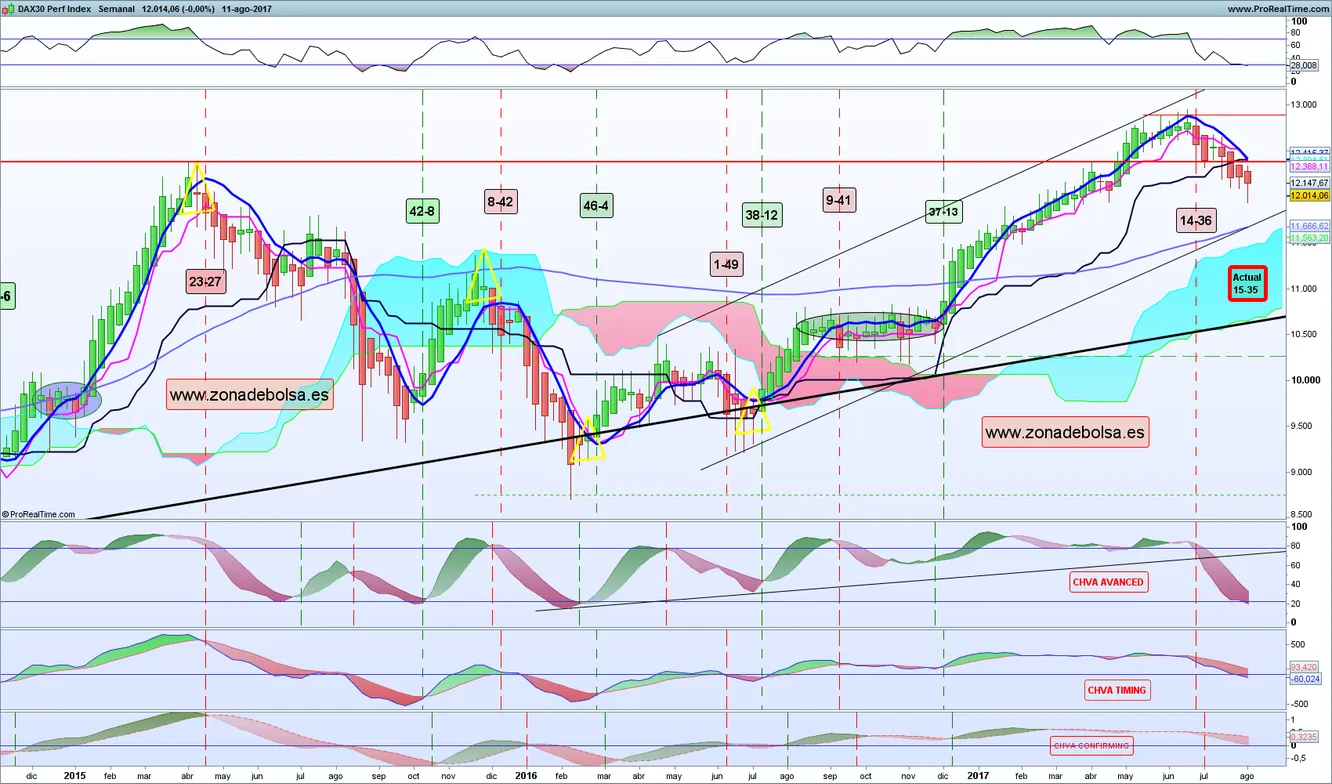Click the red-bordered 'Actual 15-35' box
The height and width of the screenshot is (784, 1332).
tap(1247, 283)
